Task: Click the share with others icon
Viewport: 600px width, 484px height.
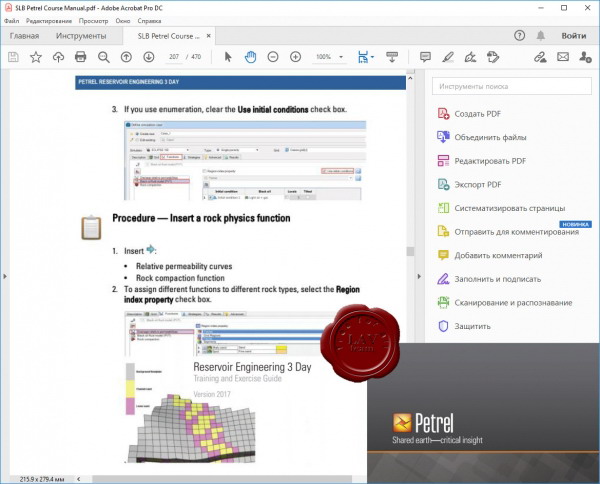Action: click(x=585, y=57)
